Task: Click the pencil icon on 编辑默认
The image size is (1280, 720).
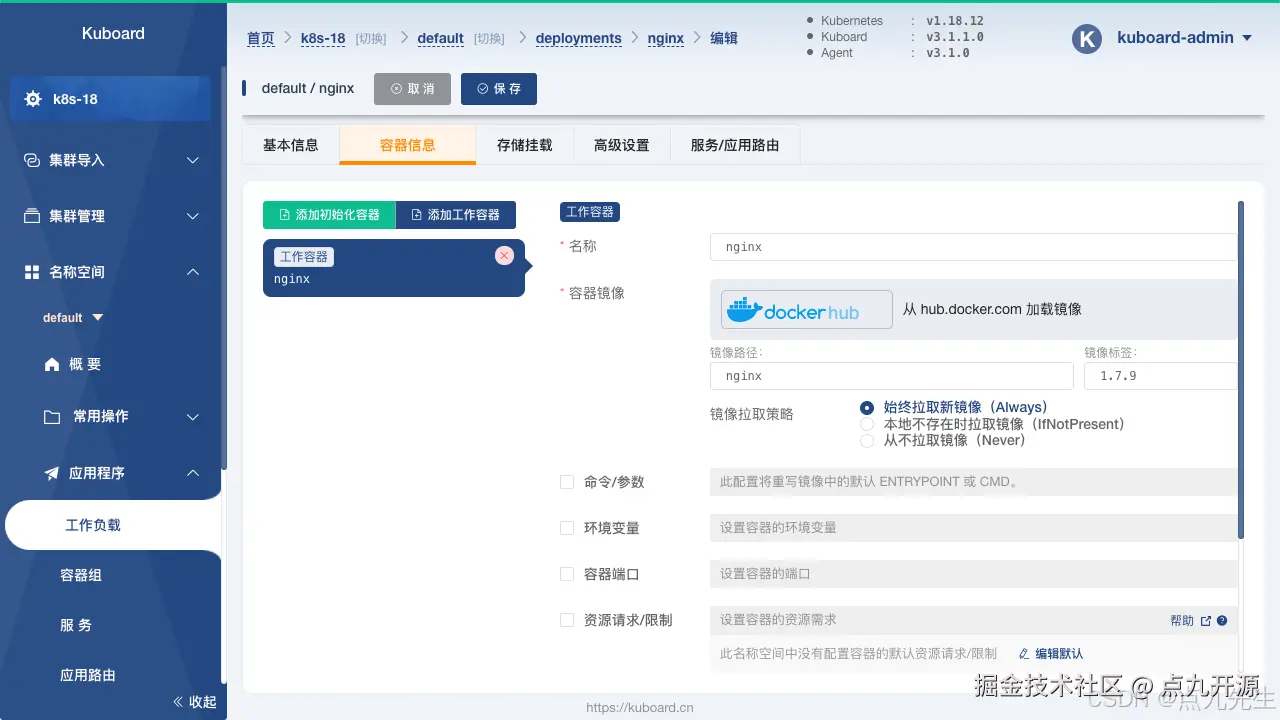Action: click(1023, 653)
